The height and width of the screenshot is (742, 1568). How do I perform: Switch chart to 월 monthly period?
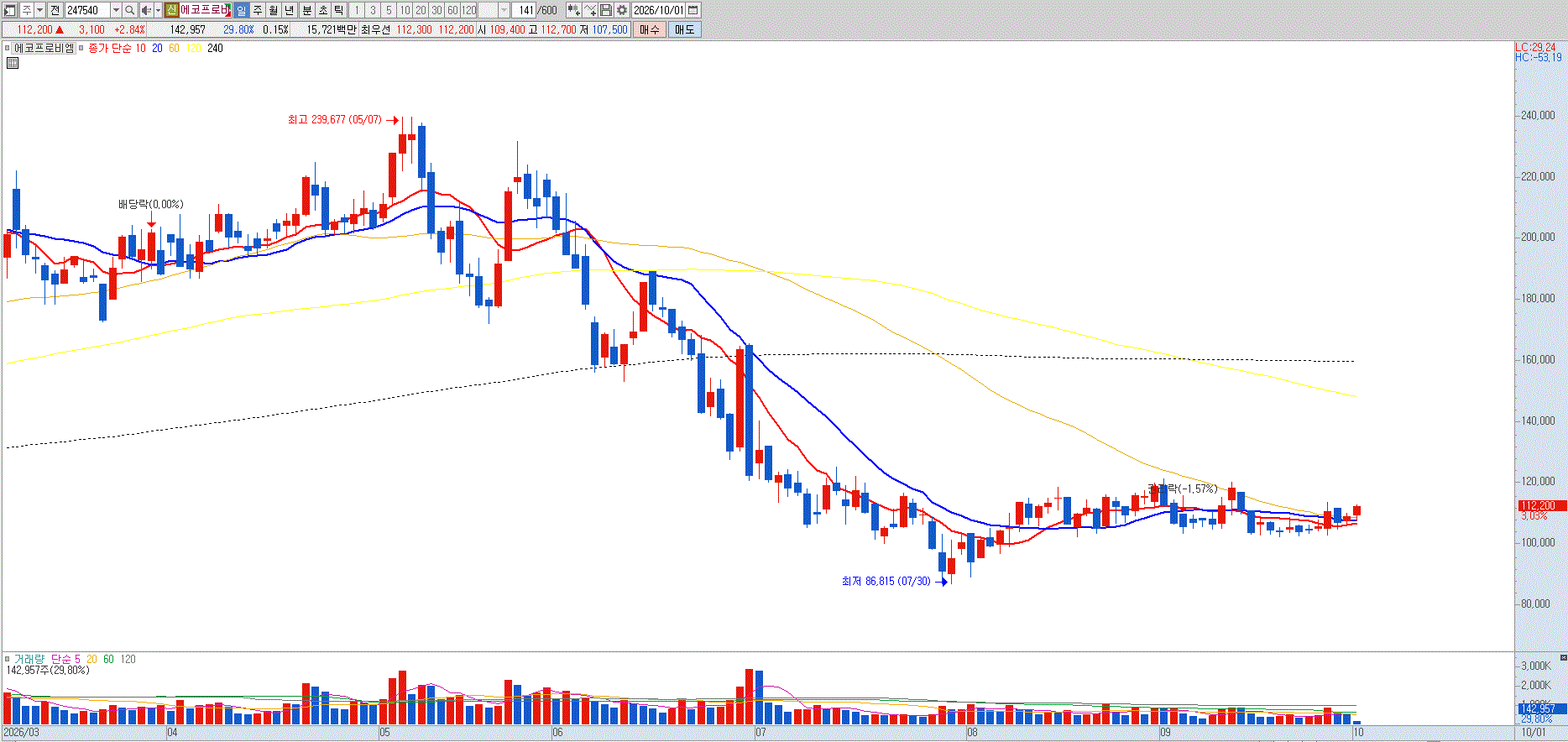click(x=274, y=10)
